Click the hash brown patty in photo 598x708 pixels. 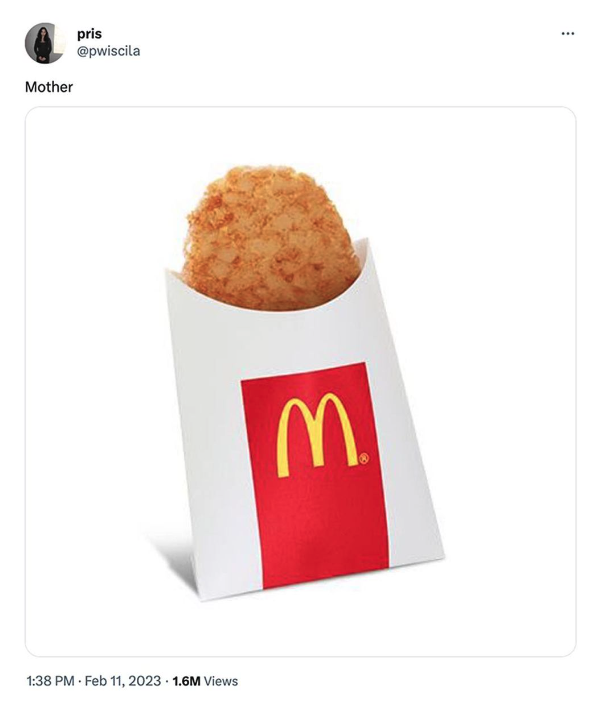point(271,237)
